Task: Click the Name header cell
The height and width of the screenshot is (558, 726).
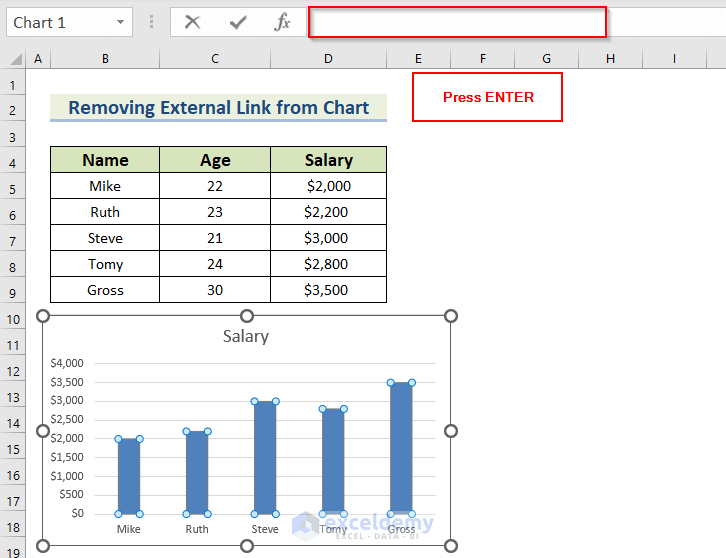Action: click(105, 160)
